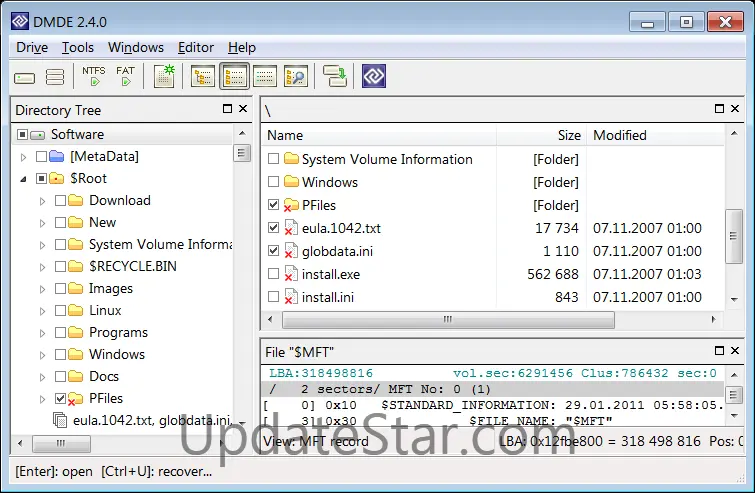The height and width of the screenshot is (493, 755).
Task: Select the Docs folder in tree
Action: tap(104, 376)
